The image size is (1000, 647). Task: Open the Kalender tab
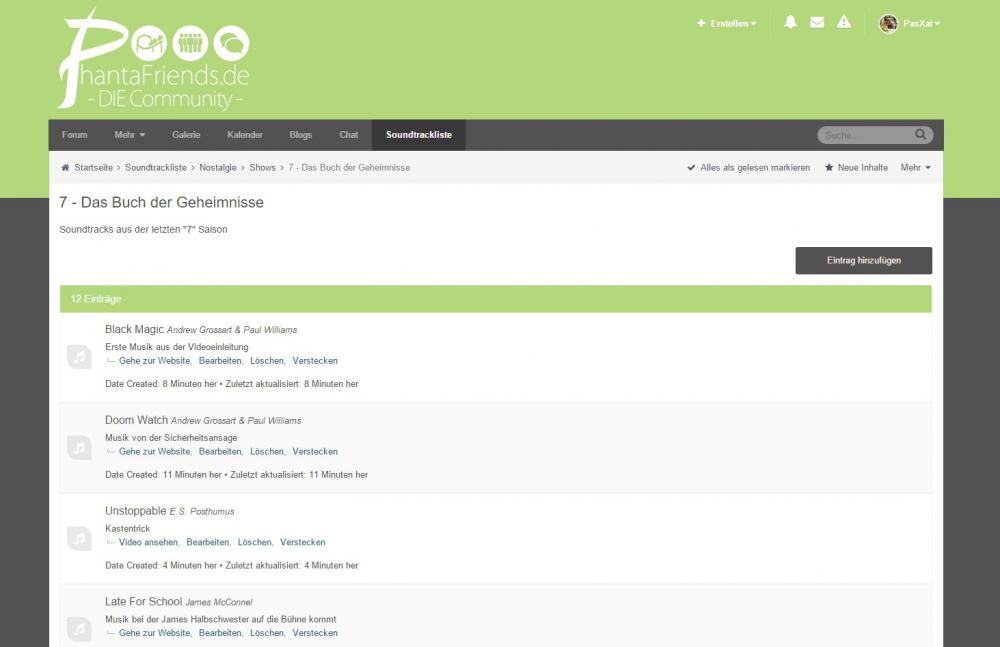tap(245, 135)
